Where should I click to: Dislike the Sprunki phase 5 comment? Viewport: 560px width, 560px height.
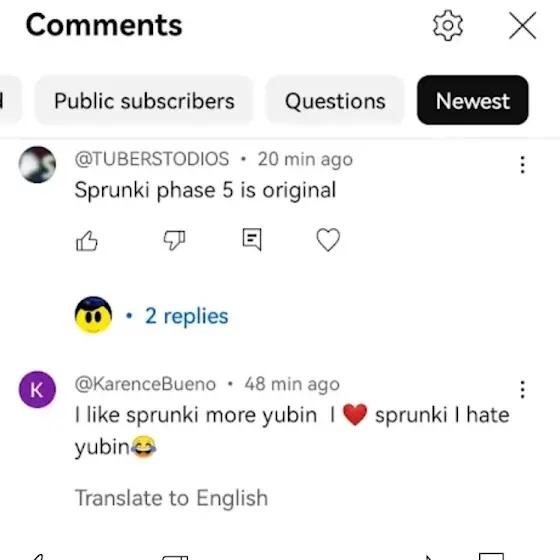174,240
